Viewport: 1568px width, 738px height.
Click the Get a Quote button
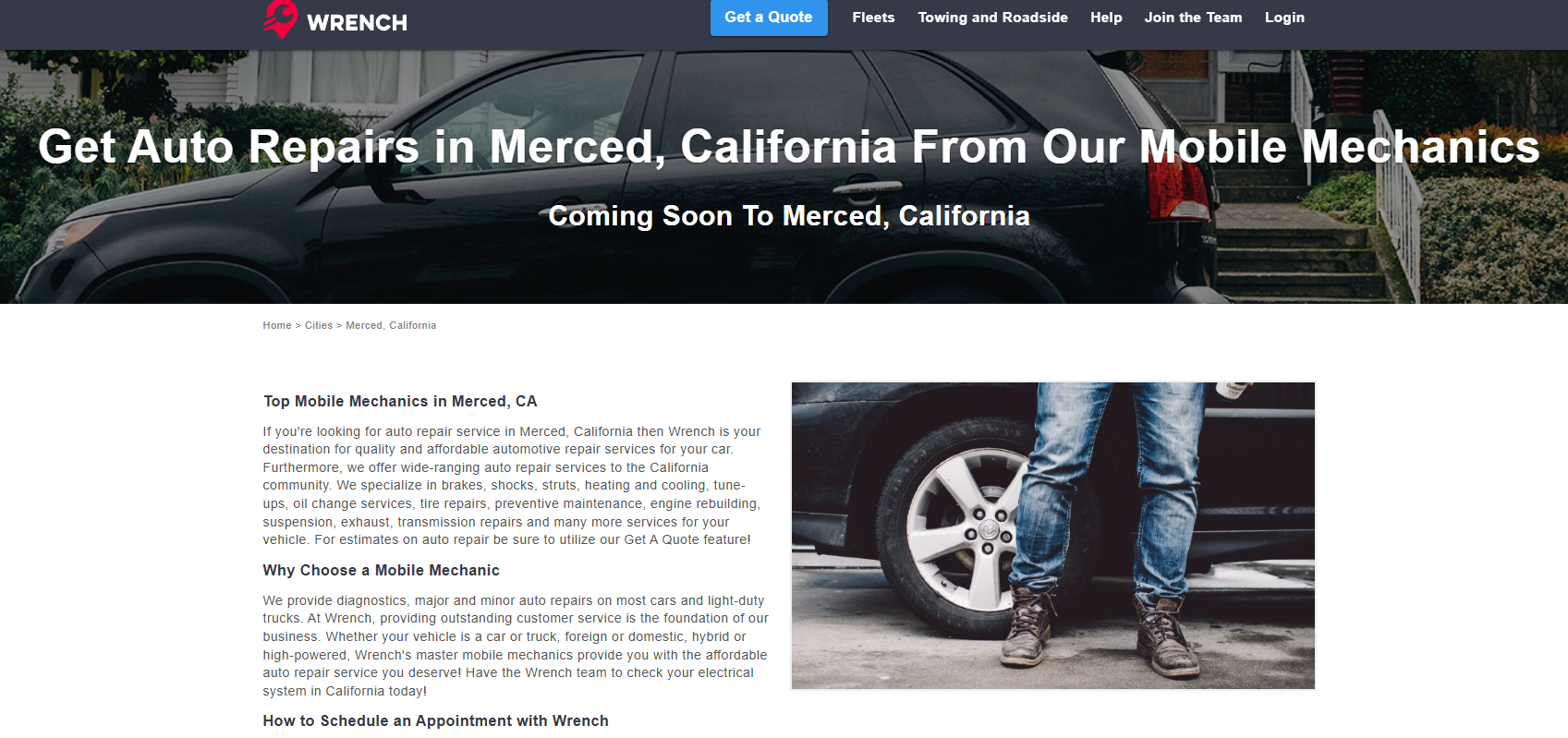coord(769,18)
